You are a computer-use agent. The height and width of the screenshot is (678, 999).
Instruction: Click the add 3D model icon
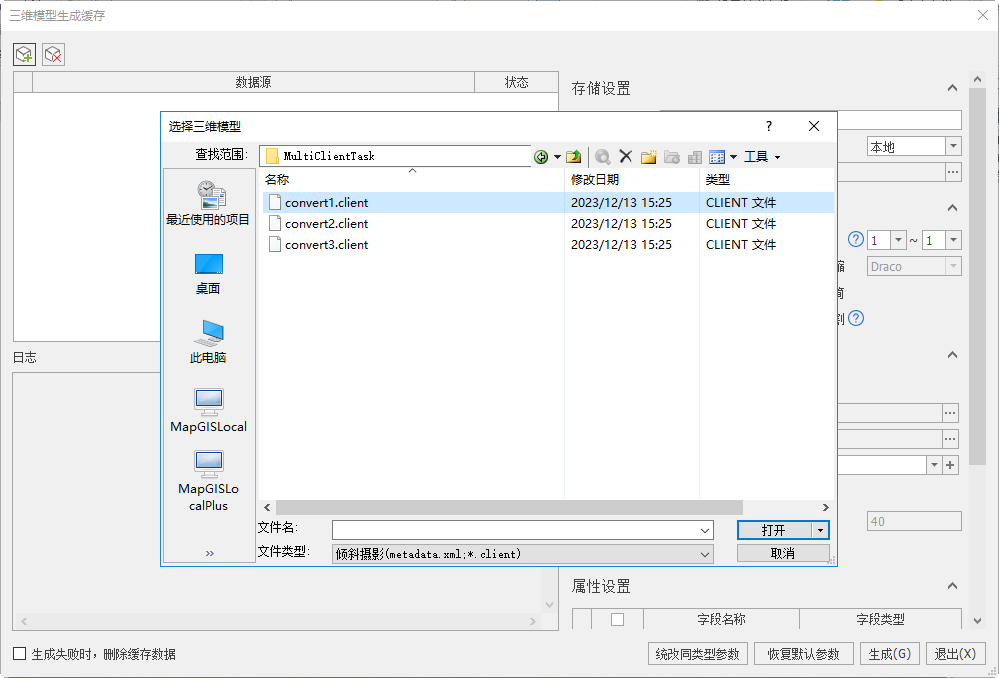(24, 54)
